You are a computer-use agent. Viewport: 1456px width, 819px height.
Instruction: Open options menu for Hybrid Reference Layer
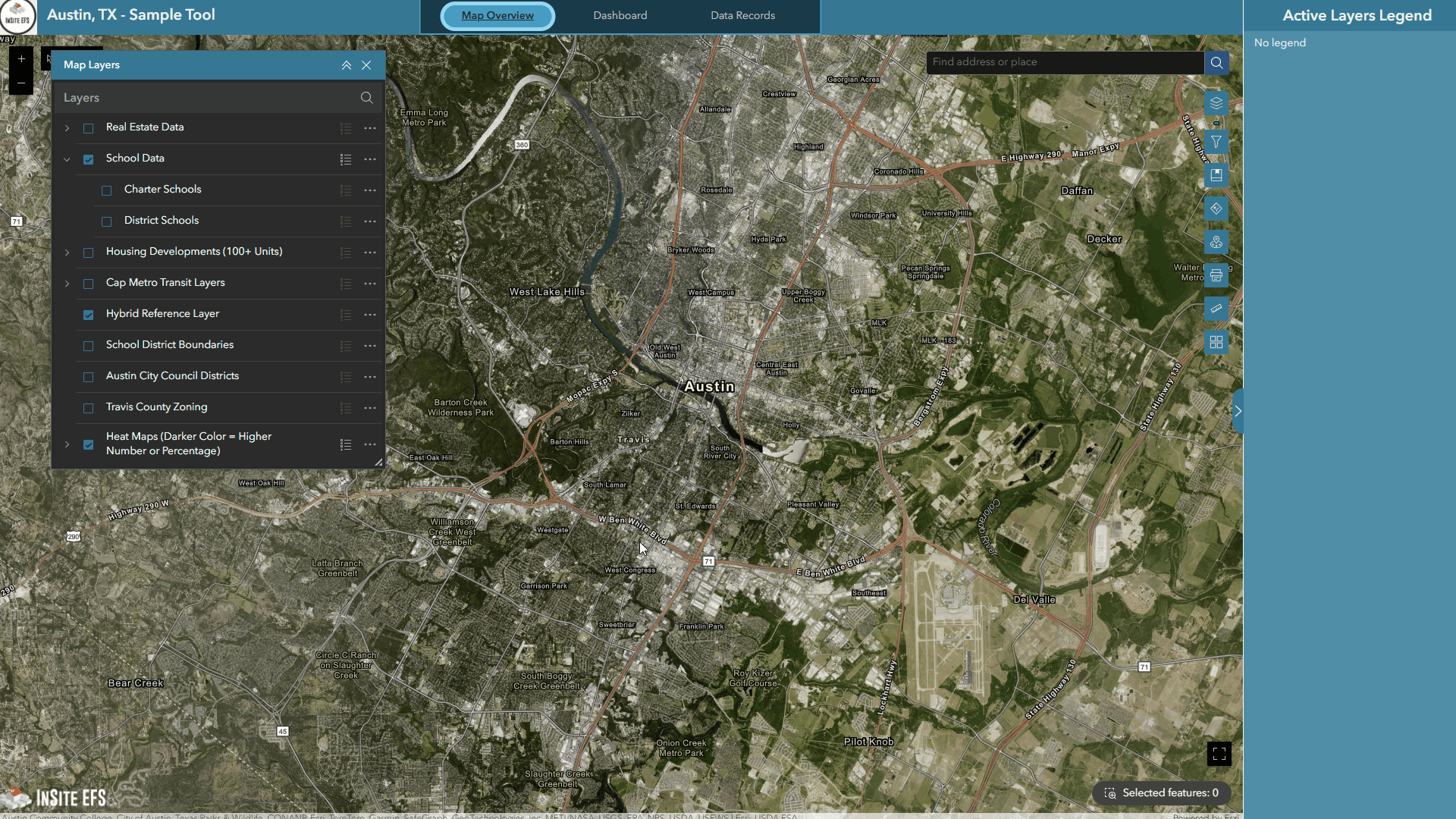click(370, 315)
